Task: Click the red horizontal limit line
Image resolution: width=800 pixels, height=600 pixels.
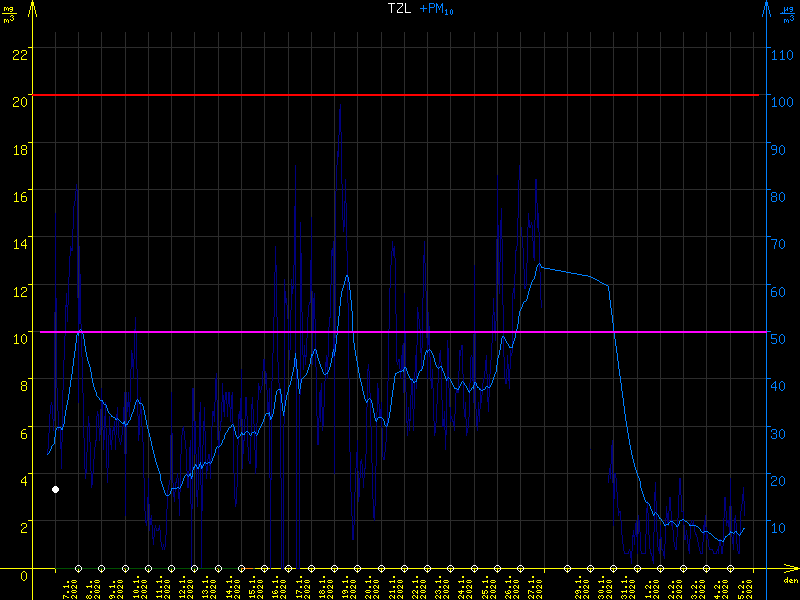Action: point(400,95)
